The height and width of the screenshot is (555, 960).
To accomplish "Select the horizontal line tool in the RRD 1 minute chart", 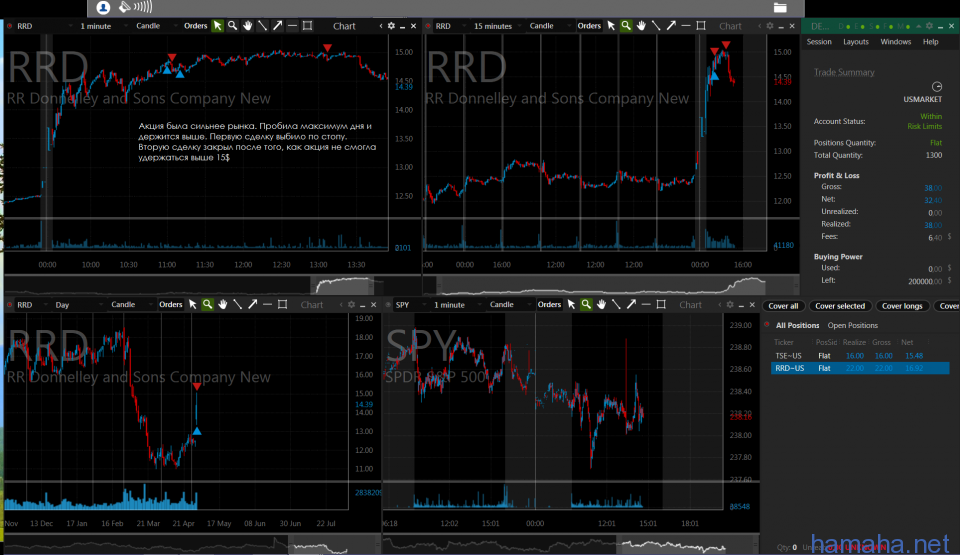I will 292,26.
